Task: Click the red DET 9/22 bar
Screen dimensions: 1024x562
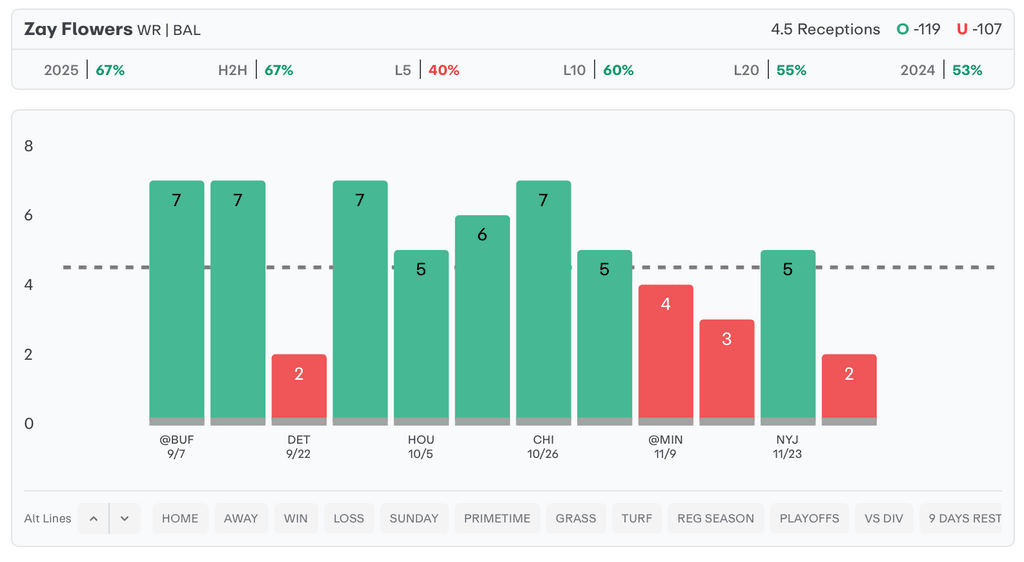Action: tap(299, 388)
